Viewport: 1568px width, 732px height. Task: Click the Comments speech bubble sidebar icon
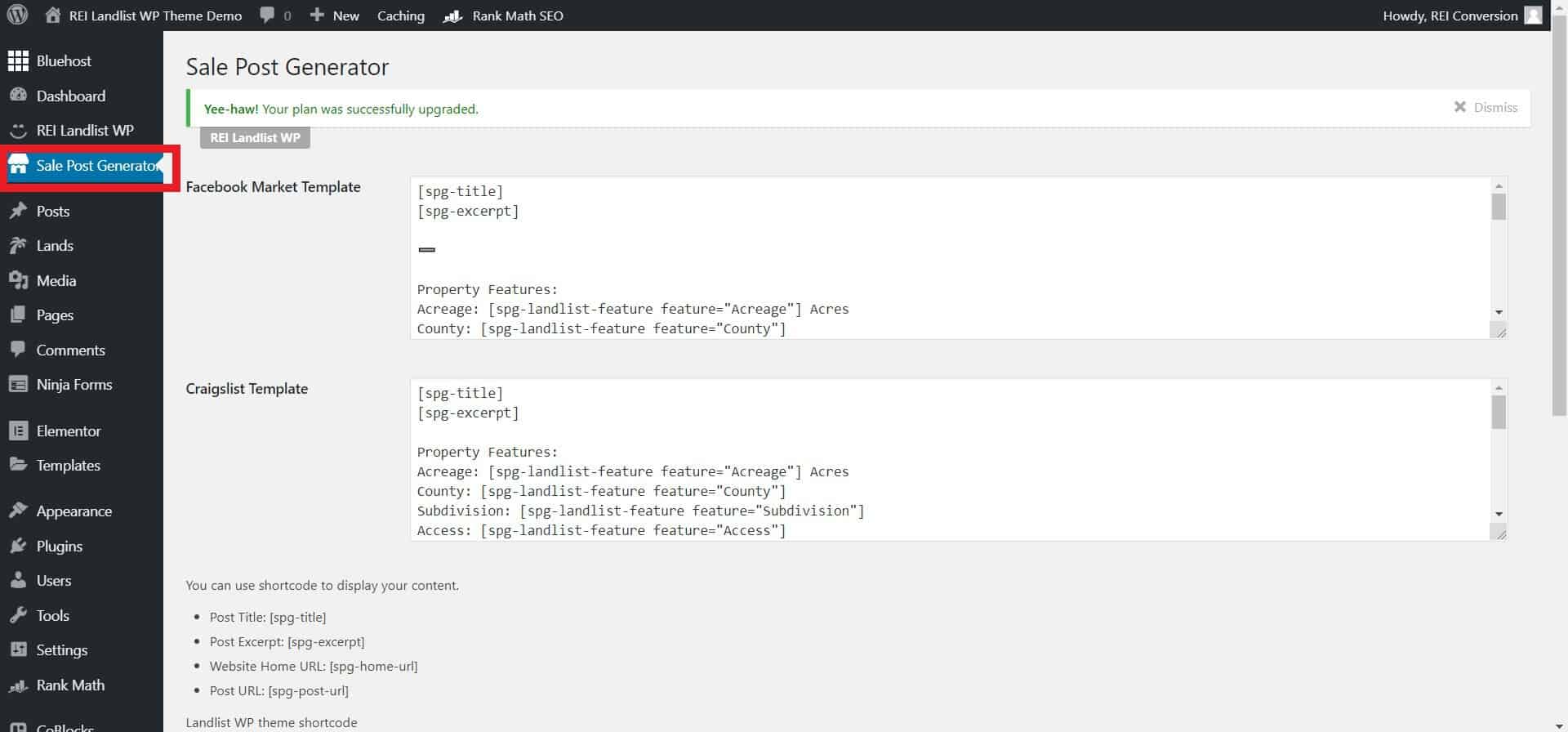(18, 350)
